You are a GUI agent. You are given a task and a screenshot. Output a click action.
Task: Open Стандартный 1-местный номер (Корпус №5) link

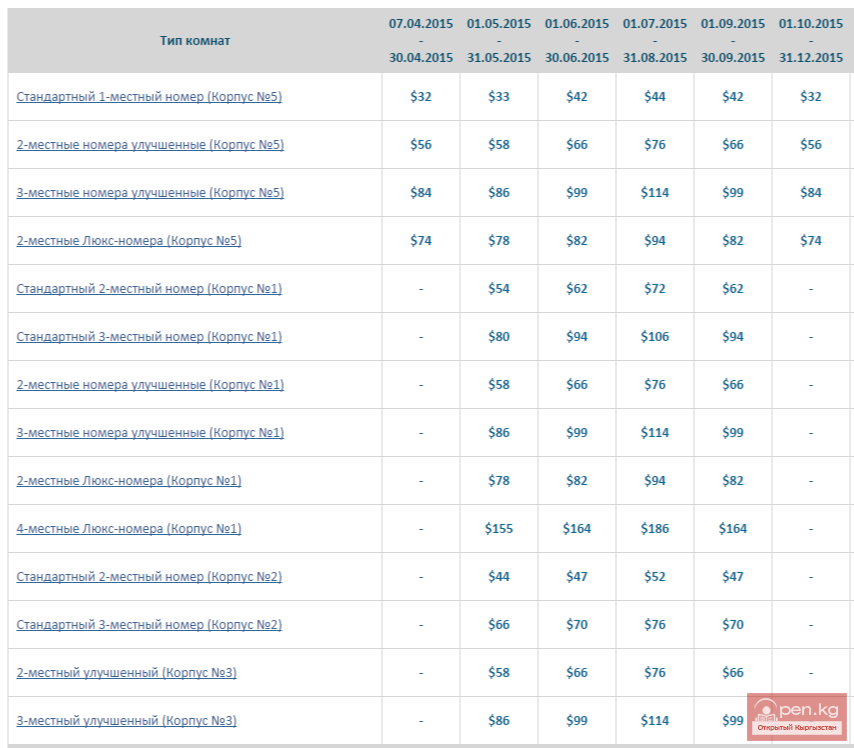coord(150,97)
